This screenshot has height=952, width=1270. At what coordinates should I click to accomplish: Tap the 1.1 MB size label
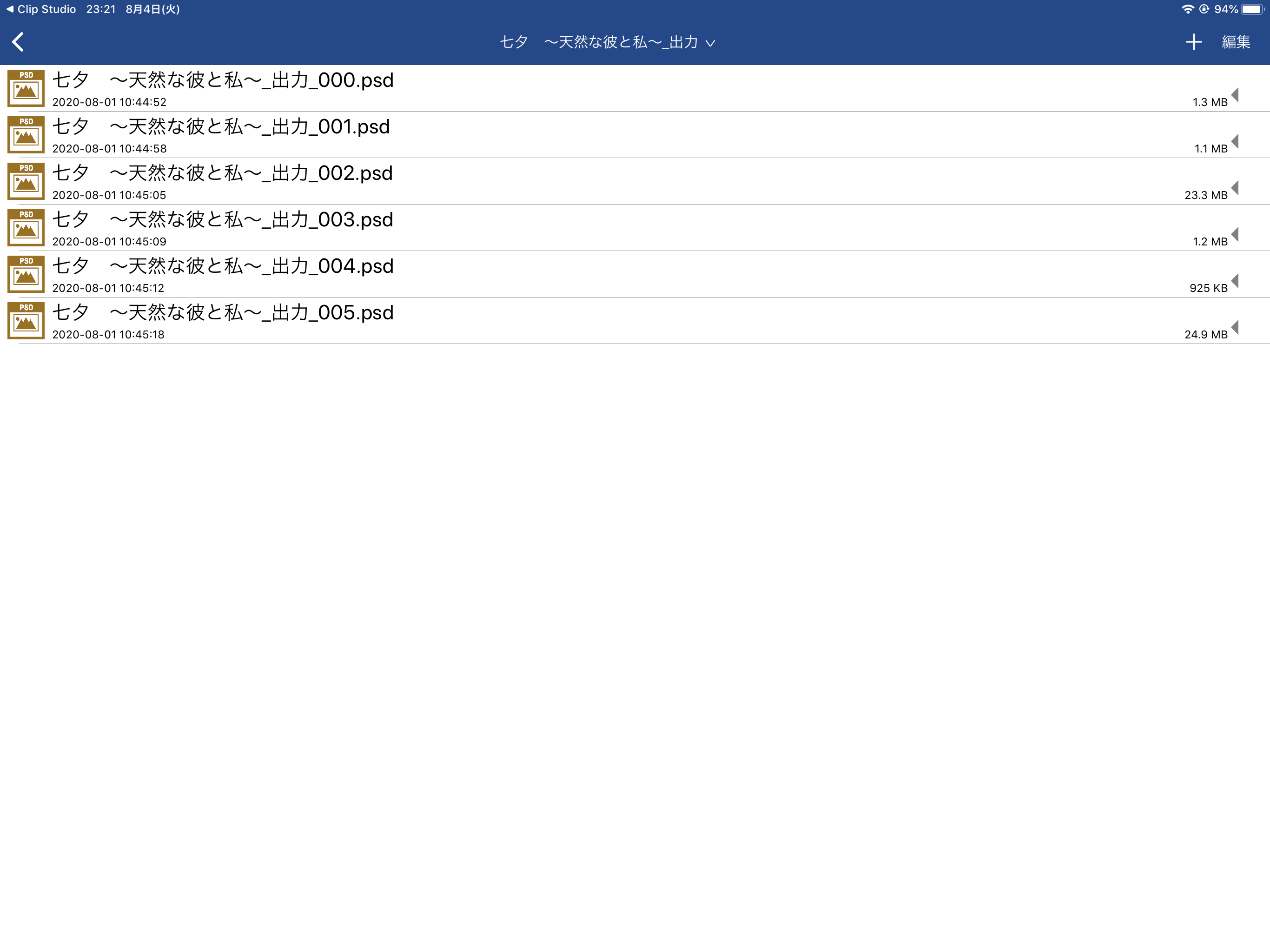1211,149
